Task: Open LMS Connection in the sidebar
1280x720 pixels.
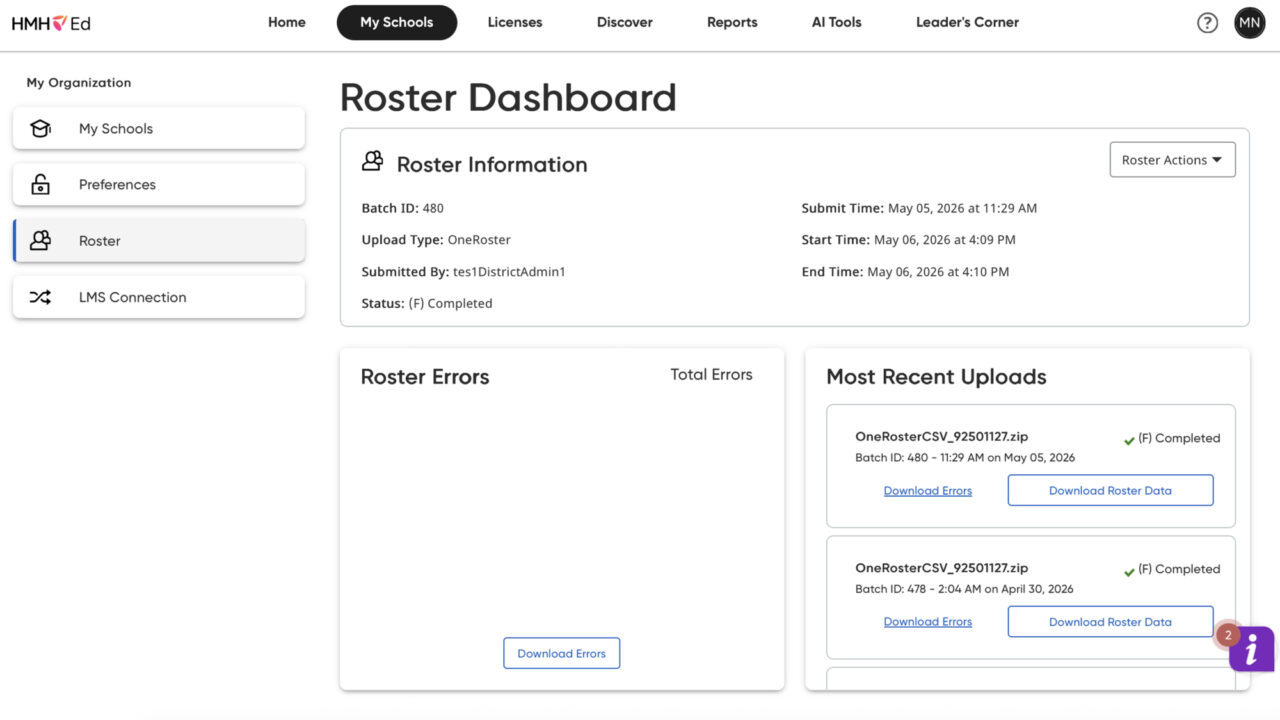Action: [158, 297]
